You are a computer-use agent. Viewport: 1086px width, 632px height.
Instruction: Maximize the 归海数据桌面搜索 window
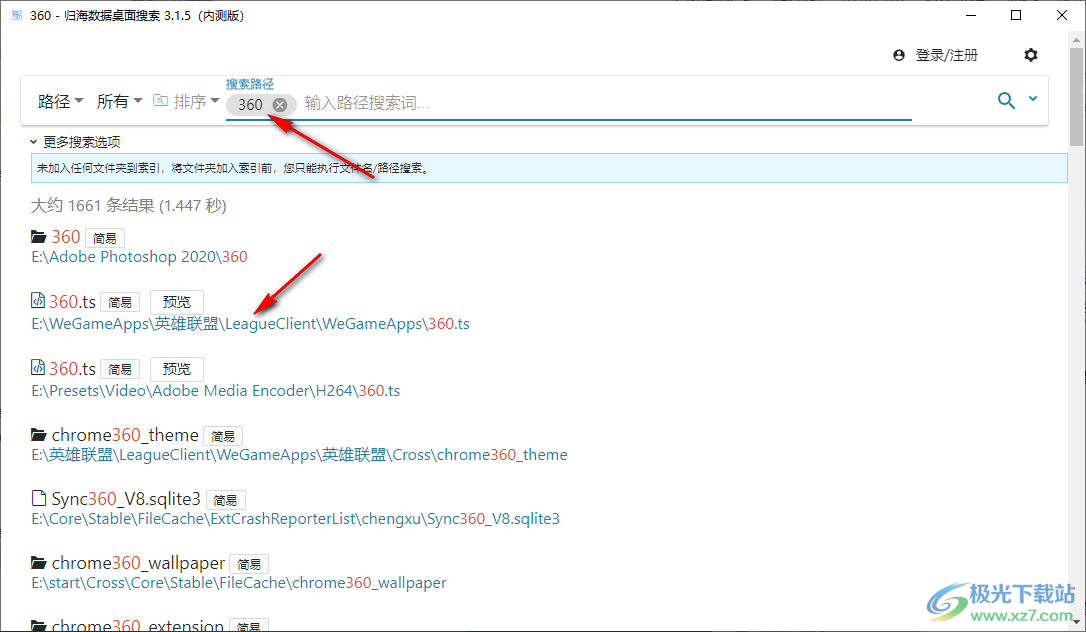[1016, 15]
